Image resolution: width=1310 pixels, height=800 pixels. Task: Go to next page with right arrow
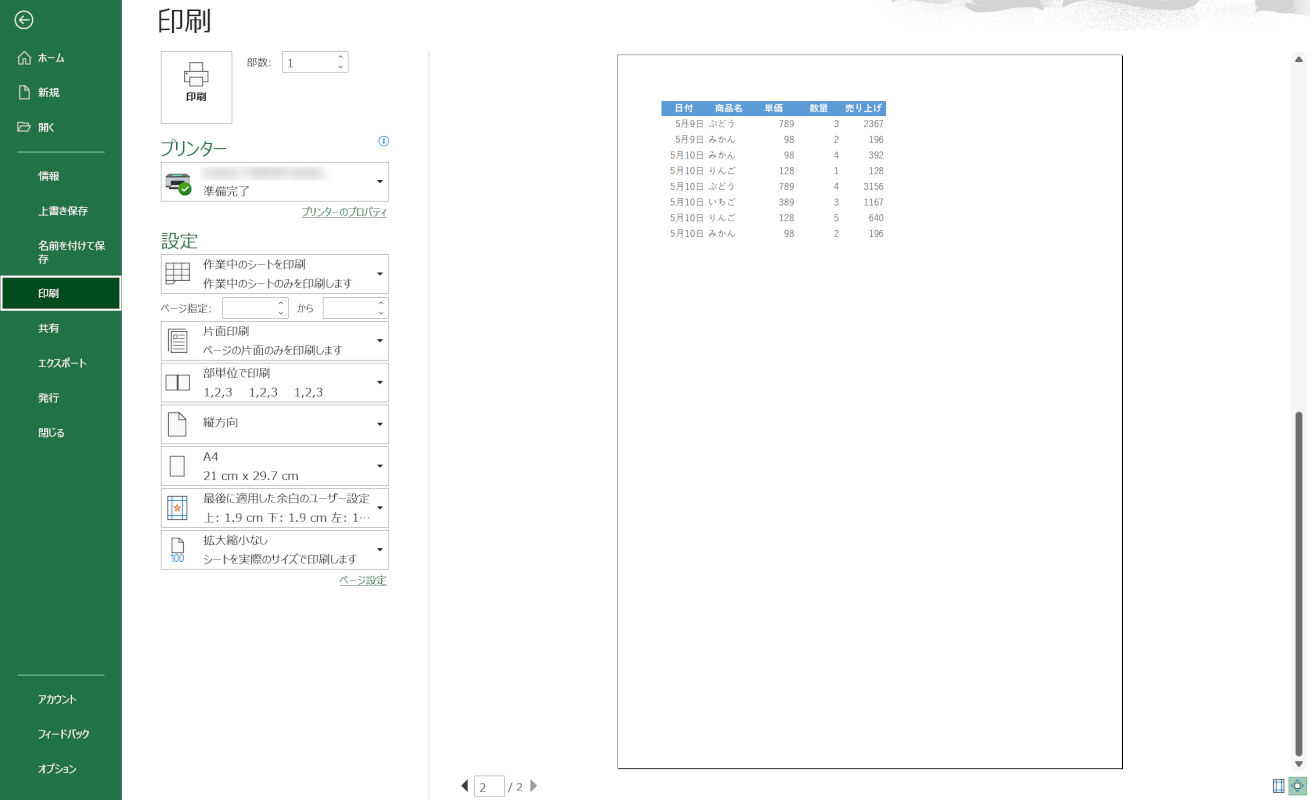[534, 786]
